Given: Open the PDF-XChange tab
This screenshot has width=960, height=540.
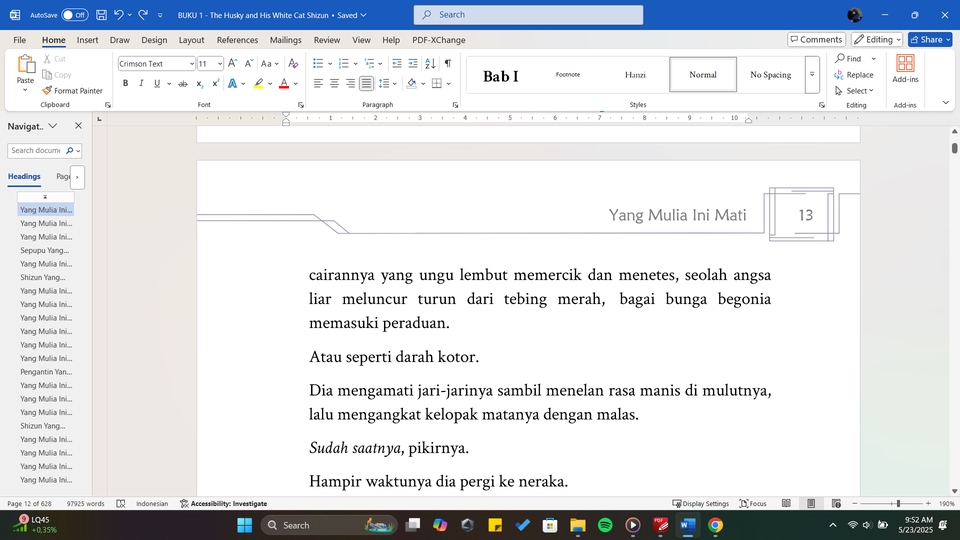Looking at the screenshot, I should pos(438,40).
